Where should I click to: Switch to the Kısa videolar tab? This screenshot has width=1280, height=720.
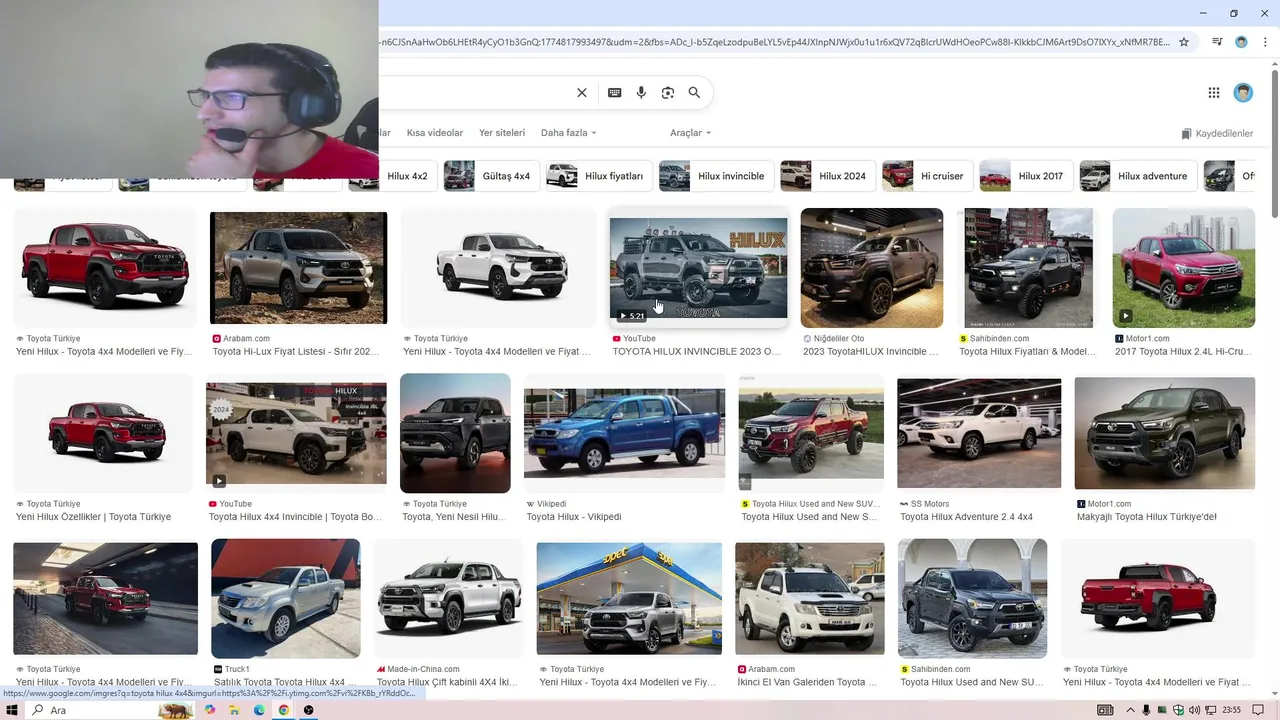(435, 133)
